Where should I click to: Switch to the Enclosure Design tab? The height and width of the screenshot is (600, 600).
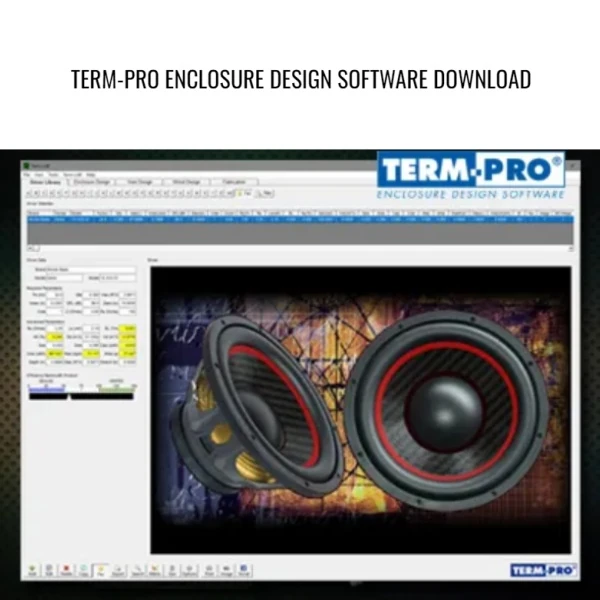pos(92,182)
